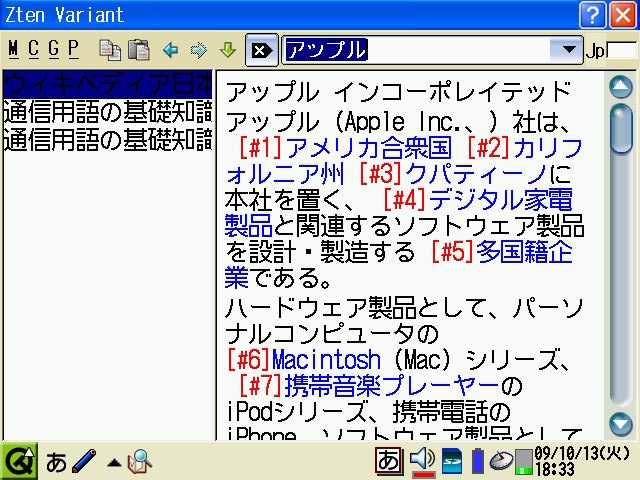The height and width of the screenshot is (480, 640).
Task: Click the Jp label in toolbar
Action: pos(596,51)
